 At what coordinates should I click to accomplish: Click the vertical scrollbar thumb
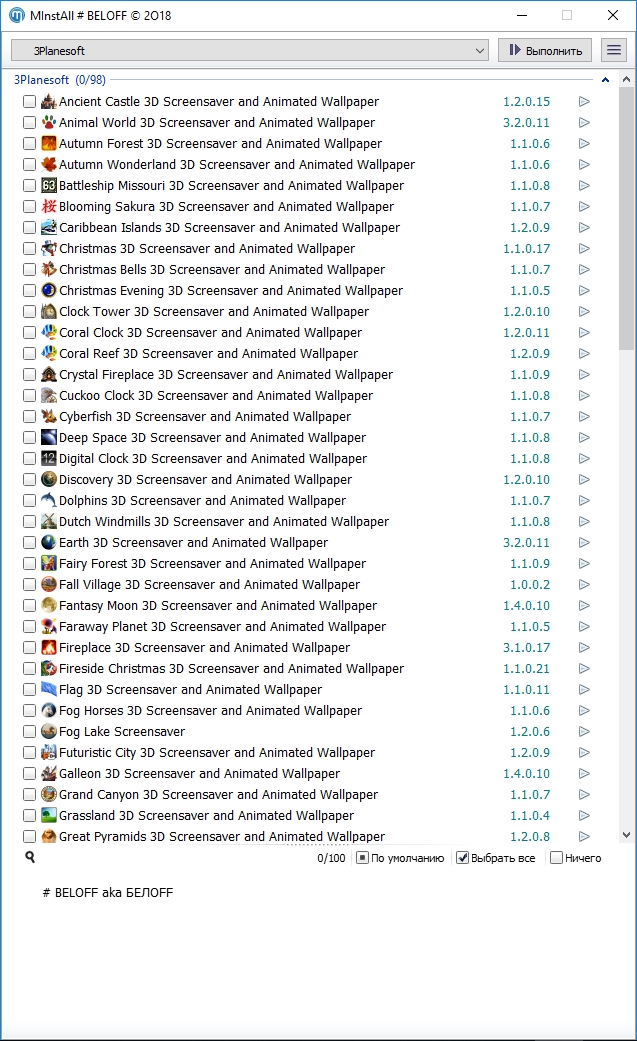(626, 218)
